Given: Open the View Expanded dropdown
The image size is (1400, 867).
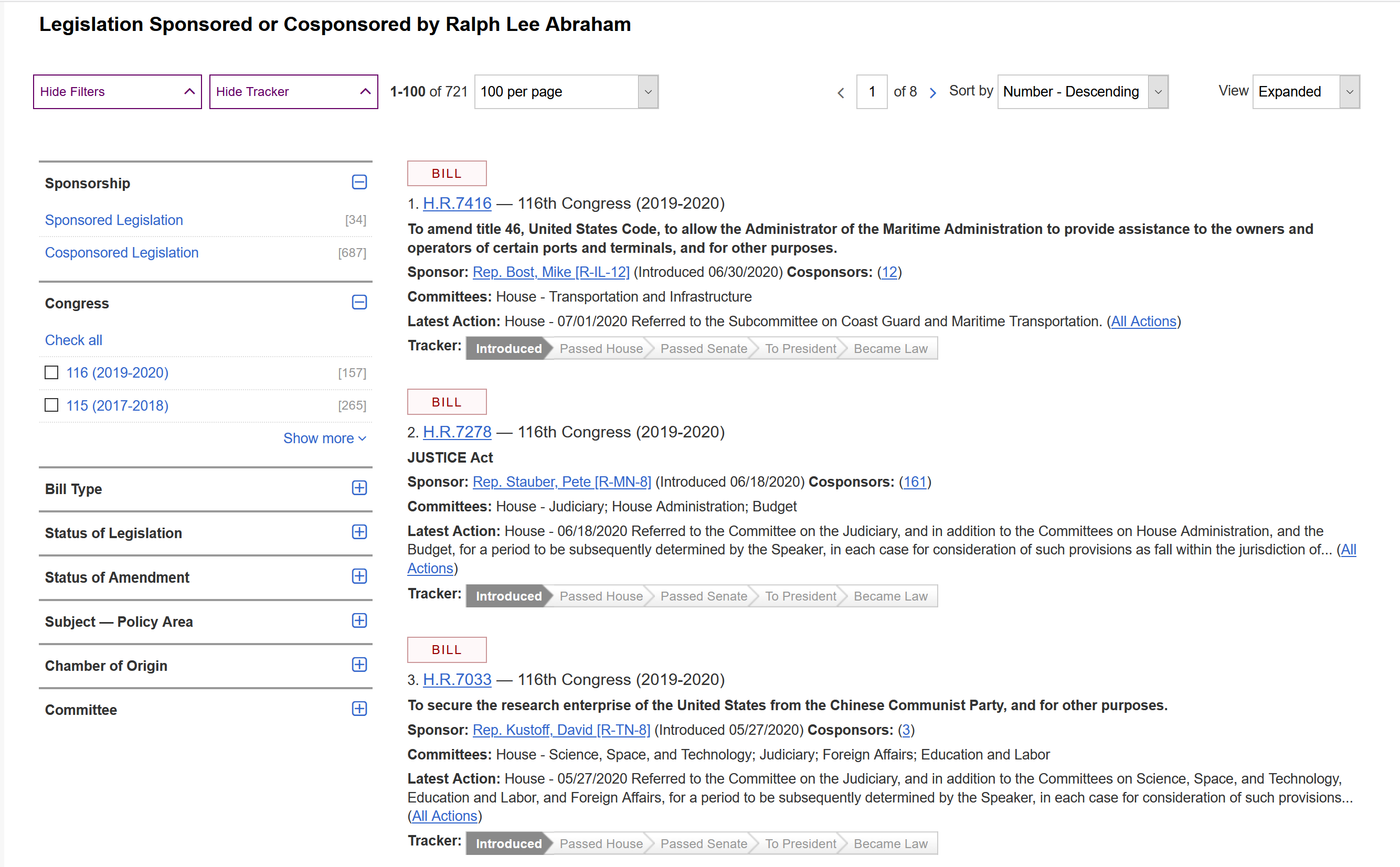Looking at the screenshot, I should [x=1306, y=92].
